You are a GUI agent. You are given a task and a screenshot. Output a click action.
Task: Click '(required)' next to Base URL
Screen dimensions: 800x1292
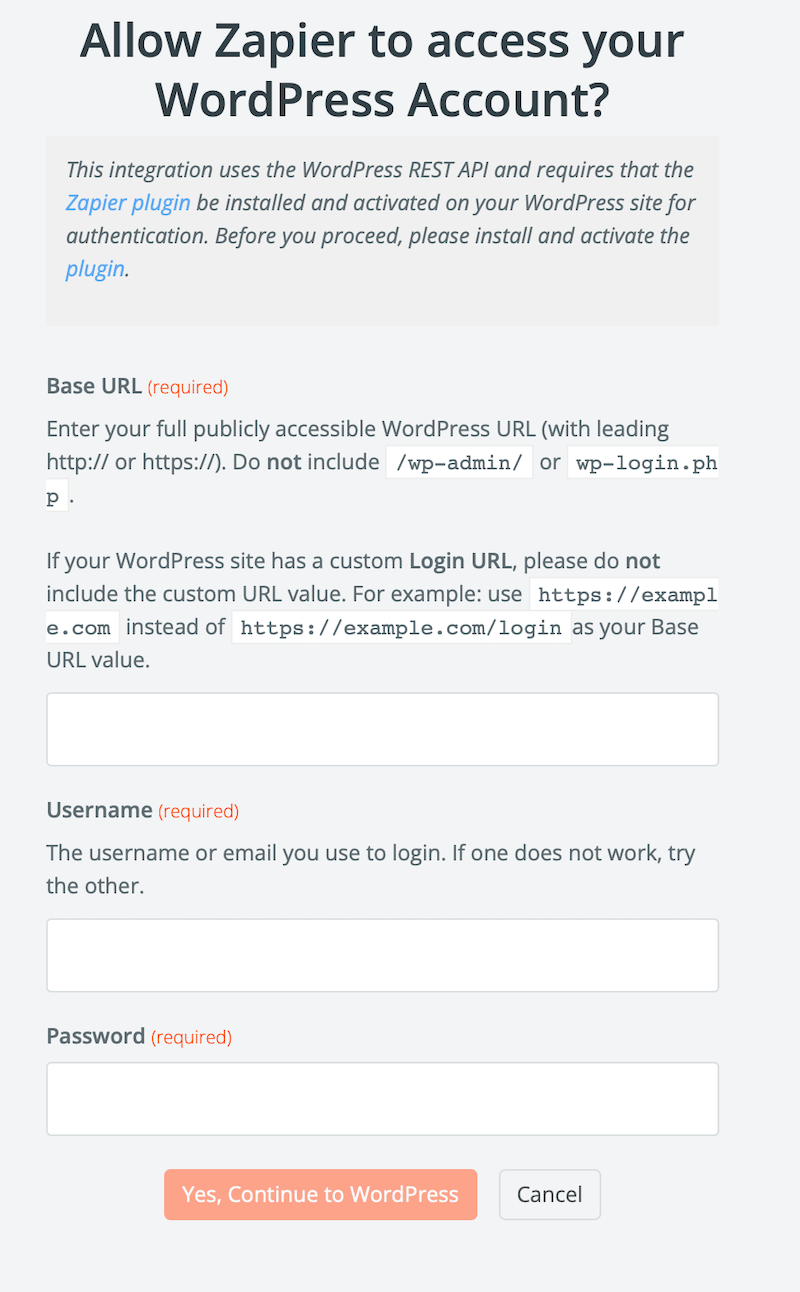pyautogui.click(x=188, y=387)
